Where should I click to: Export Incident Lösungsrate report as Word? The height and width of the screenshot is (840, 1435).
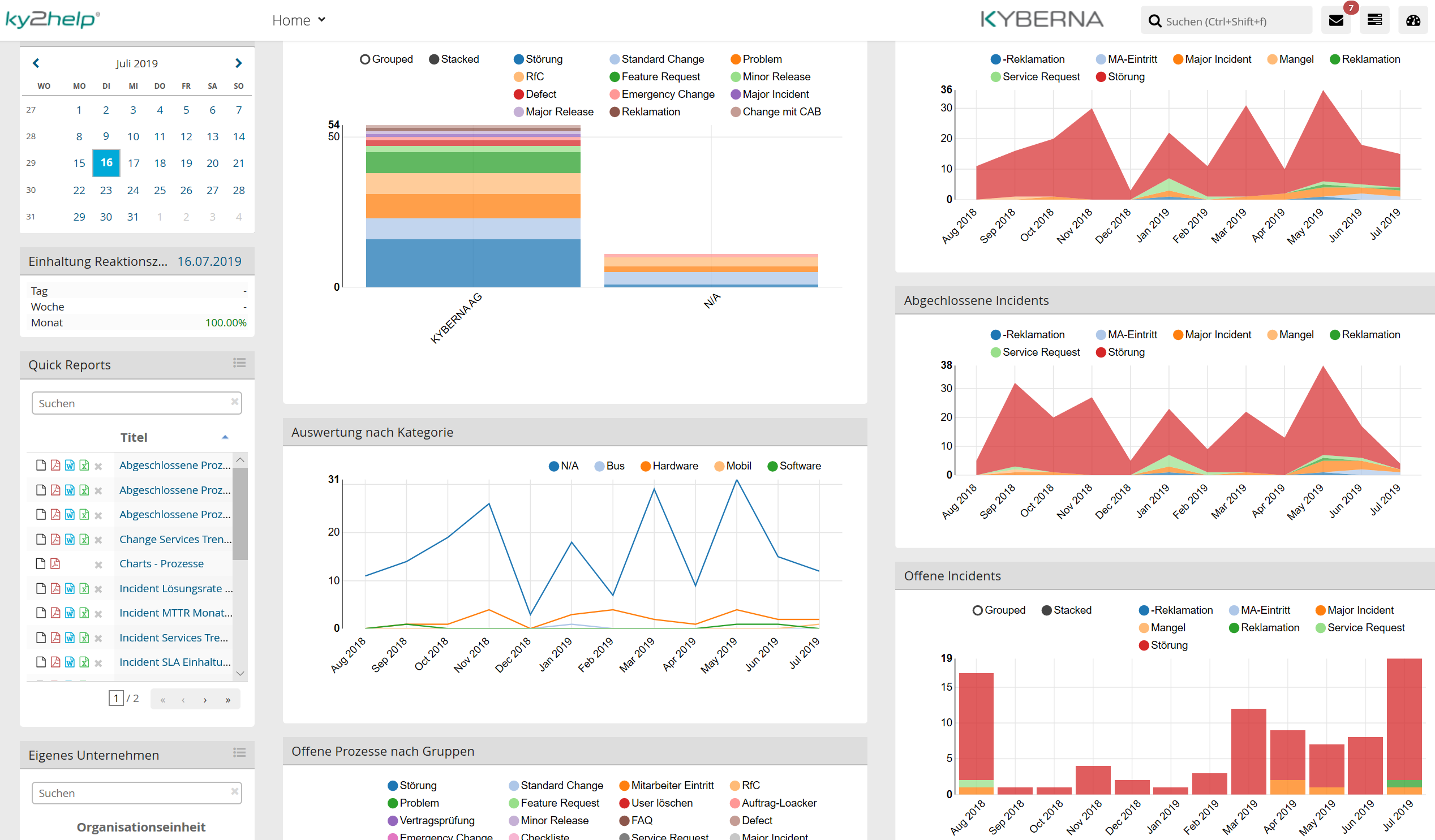point(70,588)
